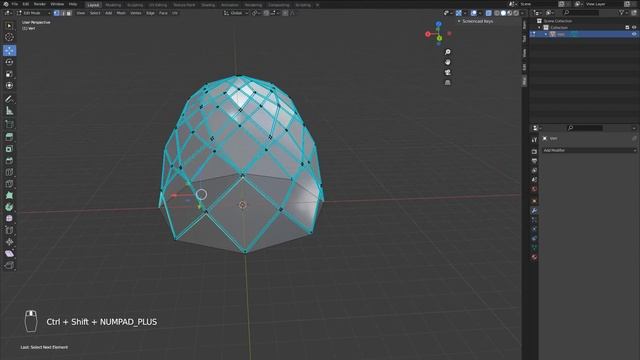Screen dimensions: 640x360
Task: Switch perspective/orthographic with grid icon
Action: tap(448, 82)
